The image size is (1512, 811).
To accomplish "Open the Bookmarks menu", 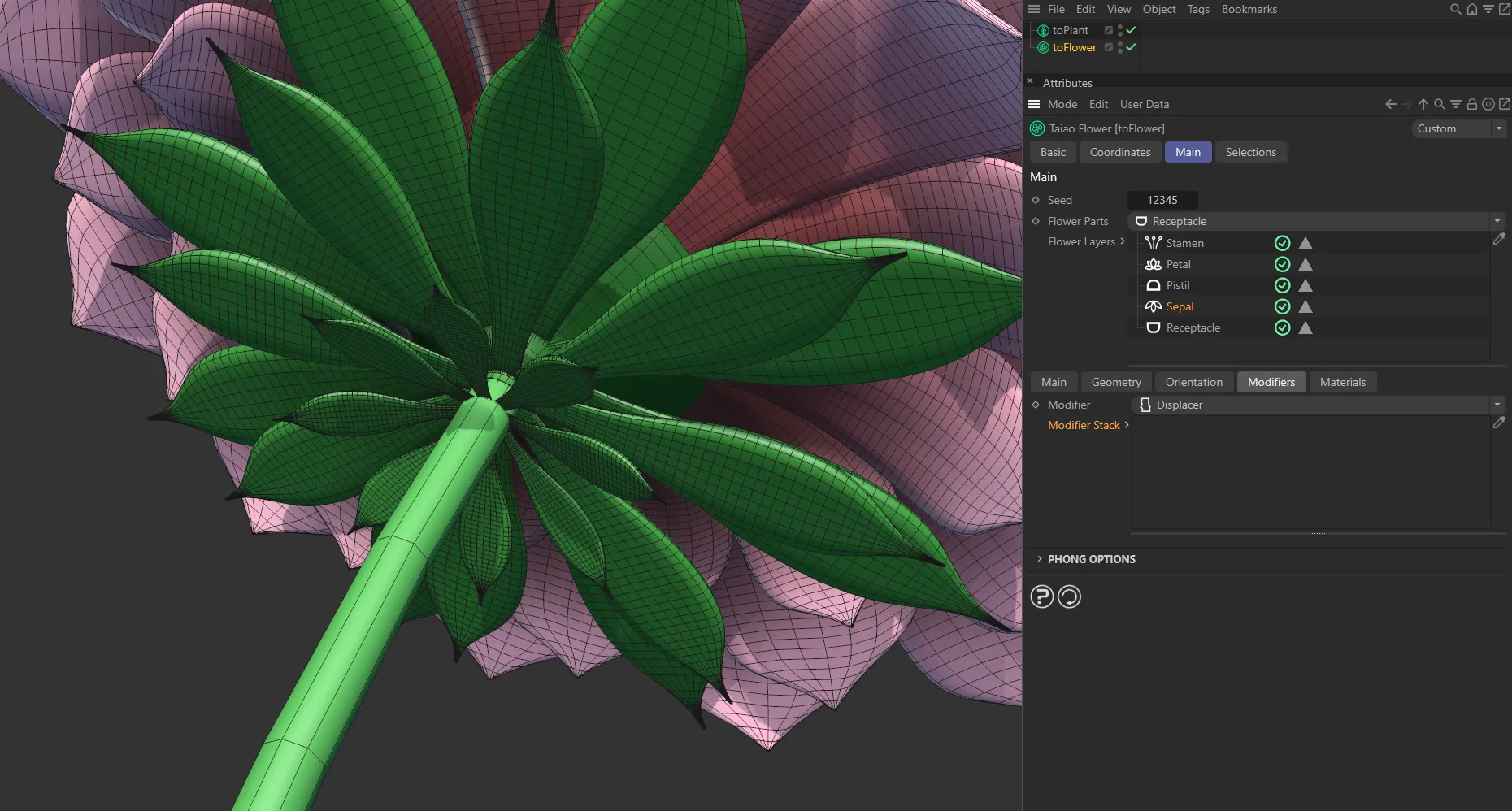I will 1249,9.
